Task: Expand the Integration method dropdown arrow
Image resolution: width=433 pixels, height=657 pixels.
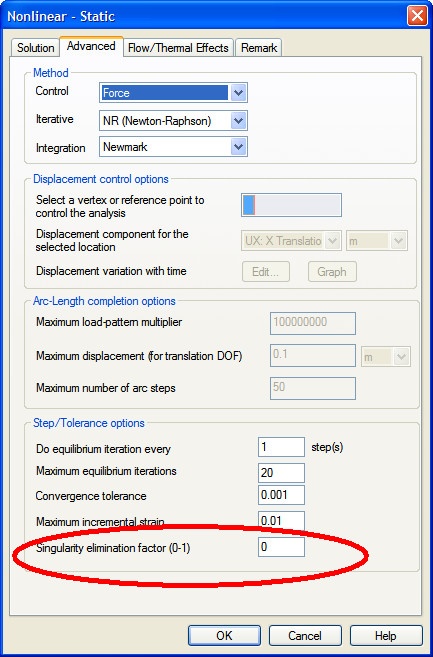Action: point(238,147)
